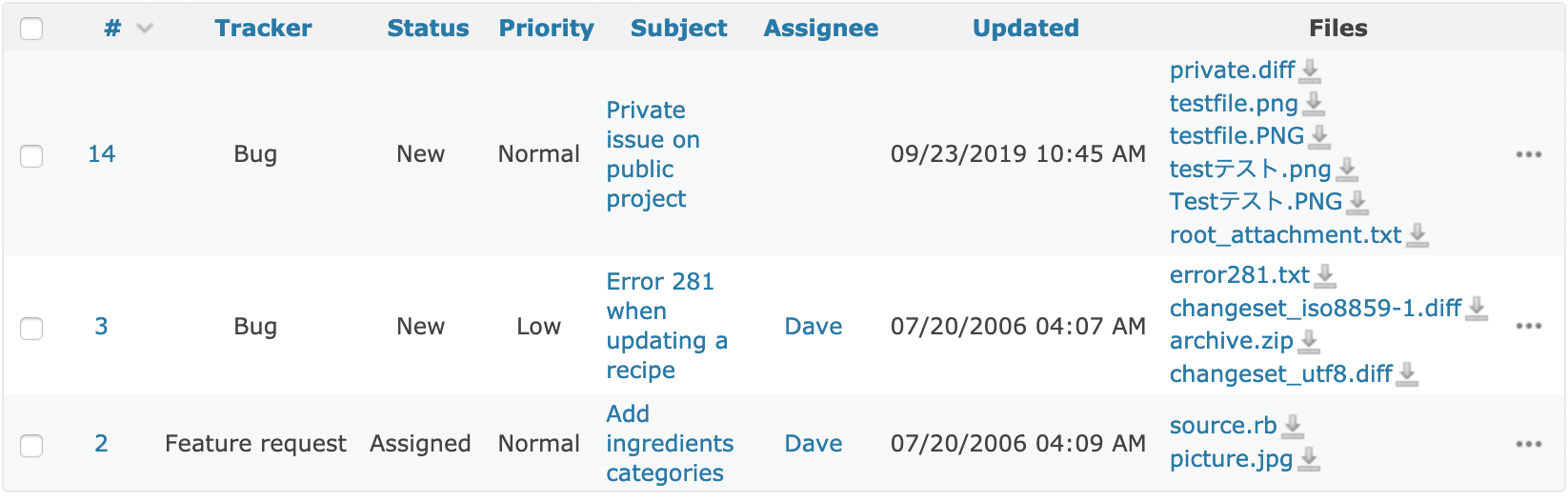Select the checkbox for issue 3
This screenshot has width=1568, height=502.
[31, 328]
